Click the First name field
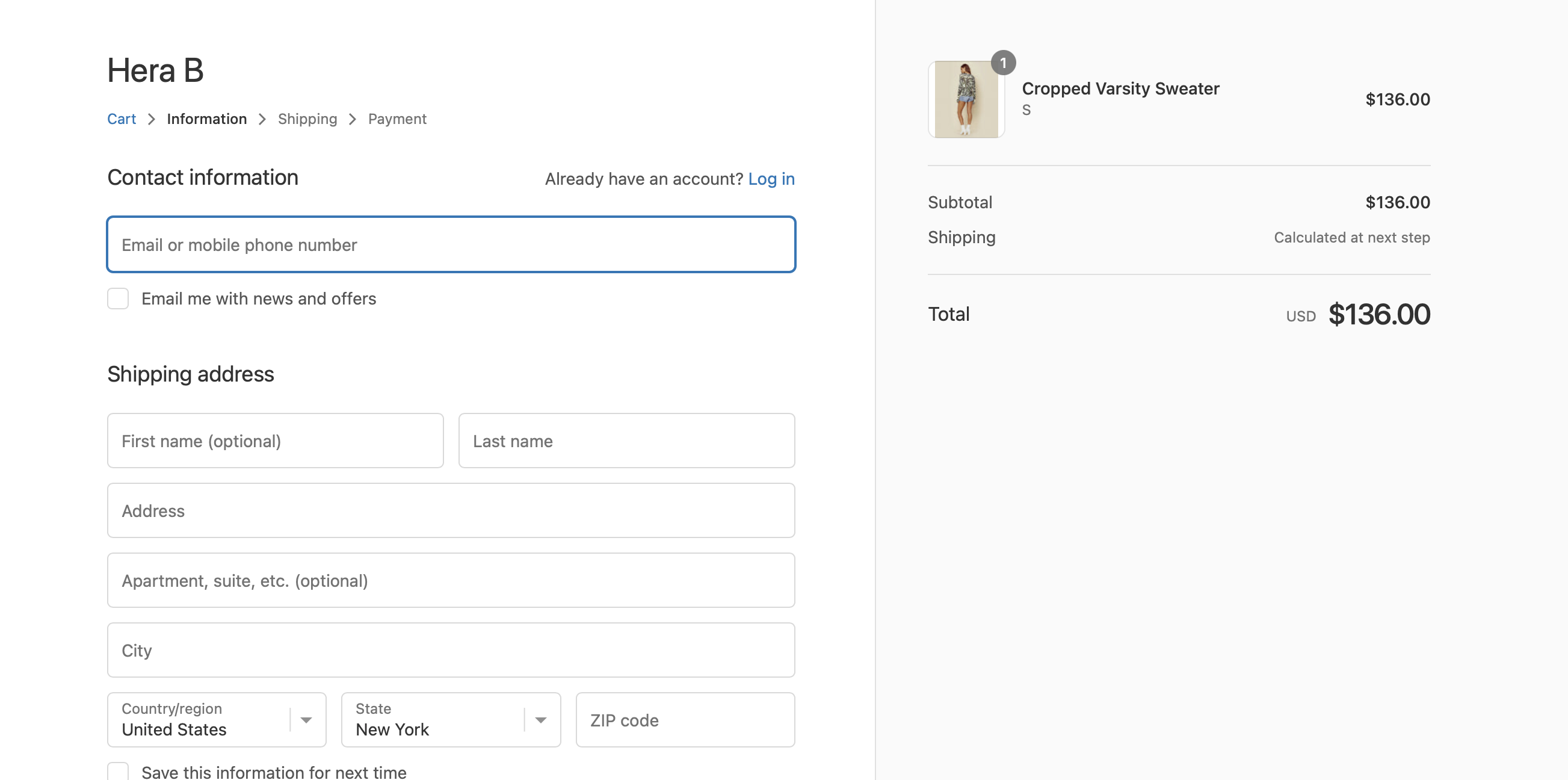 click(275, 440)
